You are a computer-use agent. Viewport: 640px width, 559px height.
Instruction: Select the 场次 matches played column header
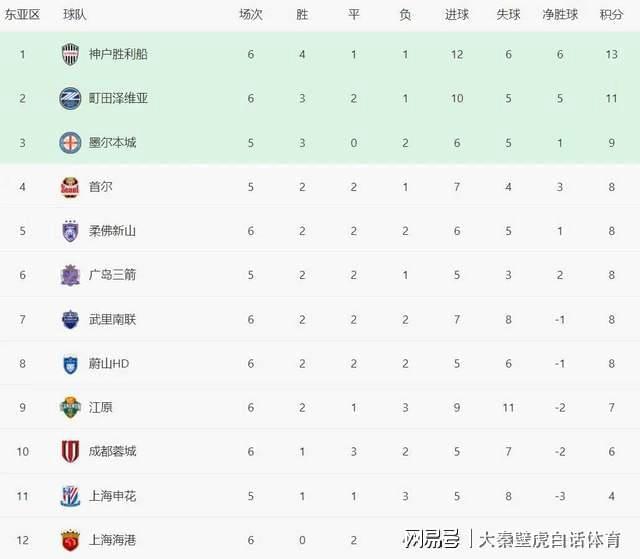[x=251, y=15]
